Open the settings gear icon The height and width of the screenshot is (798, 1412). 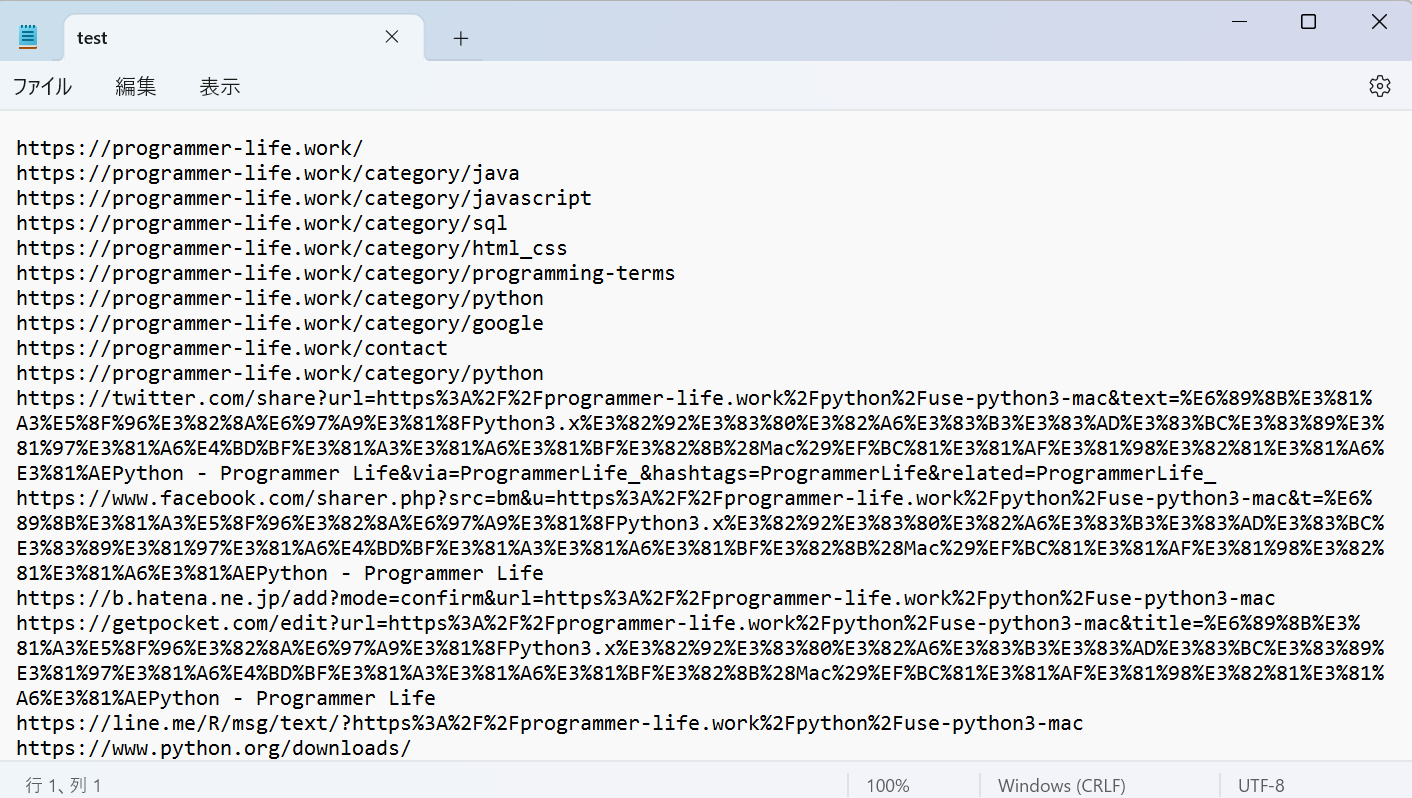(1380, 86)
